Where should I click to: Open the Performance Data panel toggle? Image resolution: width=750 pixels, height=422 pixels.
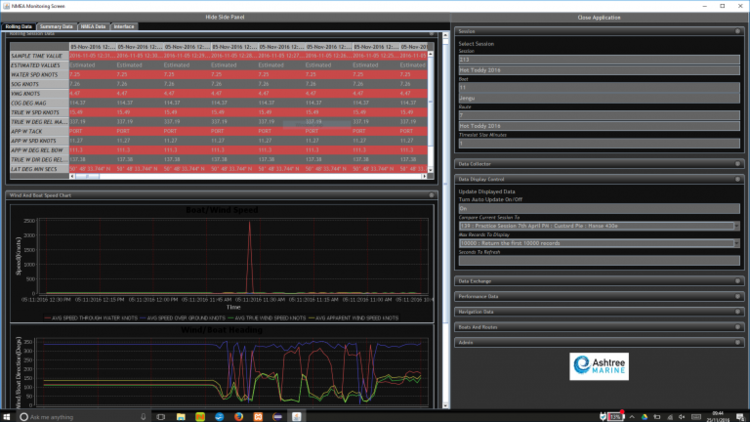click(738, 296)
